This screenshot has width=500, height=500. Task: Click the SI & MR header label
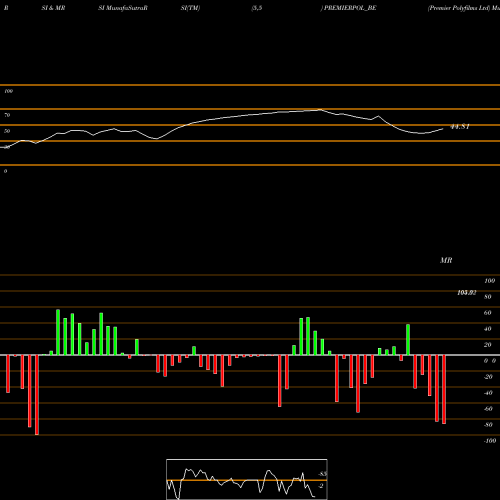53,8
